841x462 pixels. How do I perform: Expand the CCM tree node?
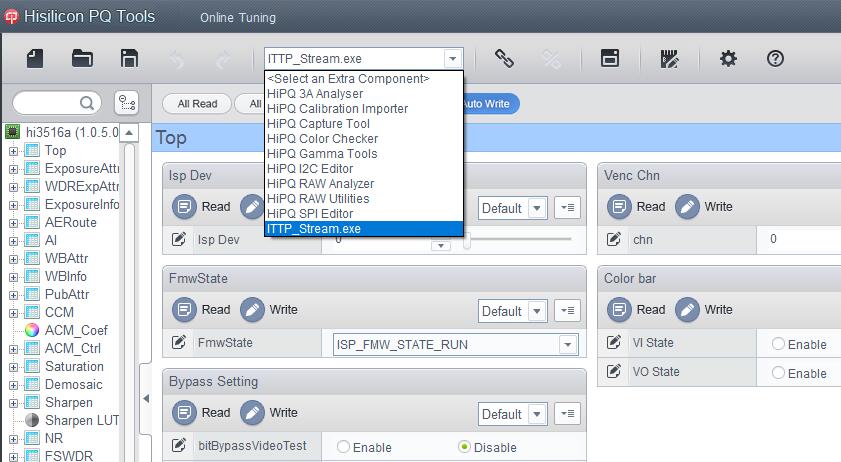(x=13, y=313)
